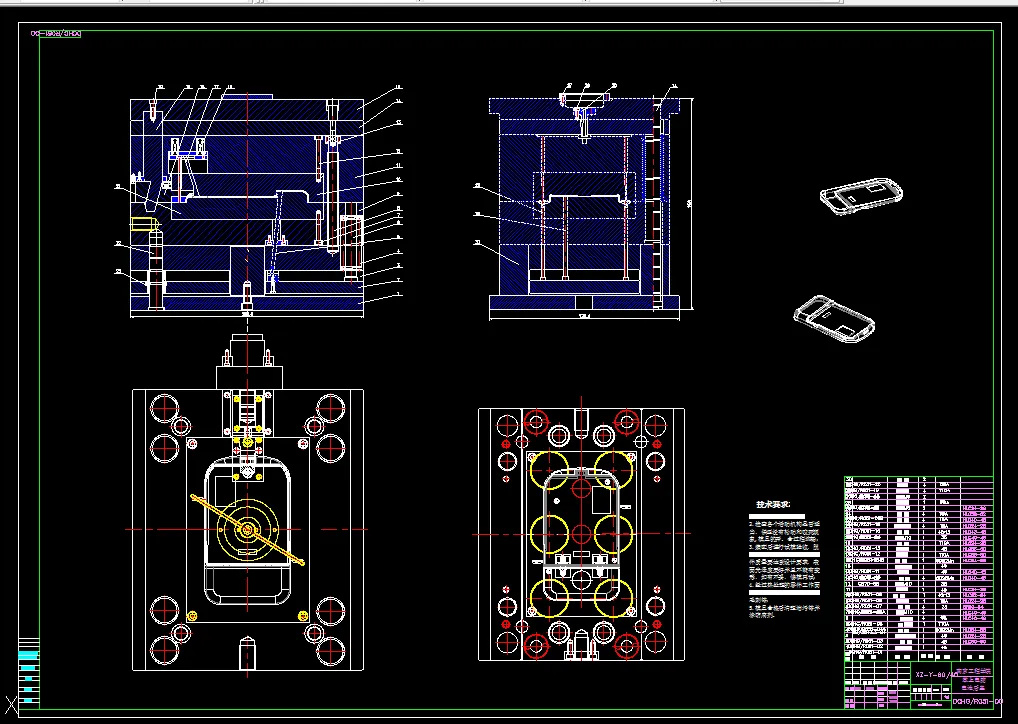Pick the mirrored drawing number label in the sheet corner
The image size is (1018, 724).
click(56, 34)
